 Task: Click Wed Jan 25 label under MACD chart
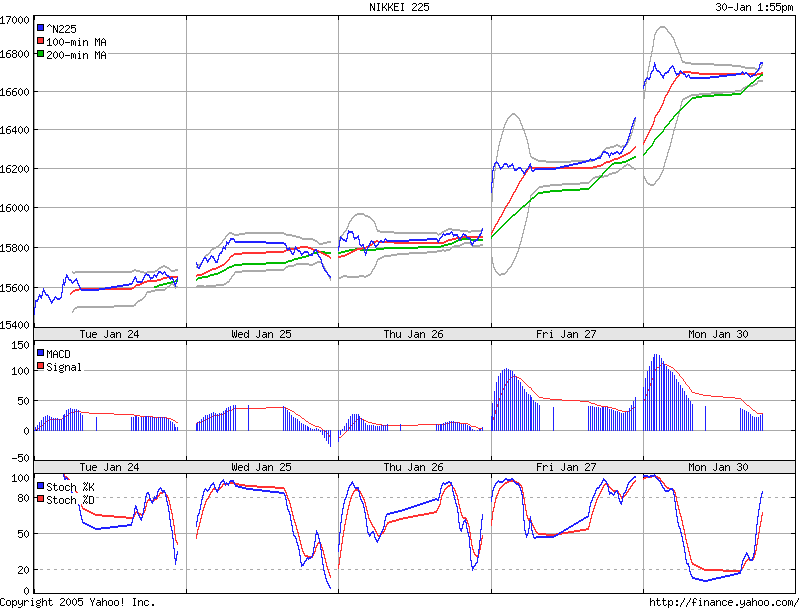click(261, 467)
